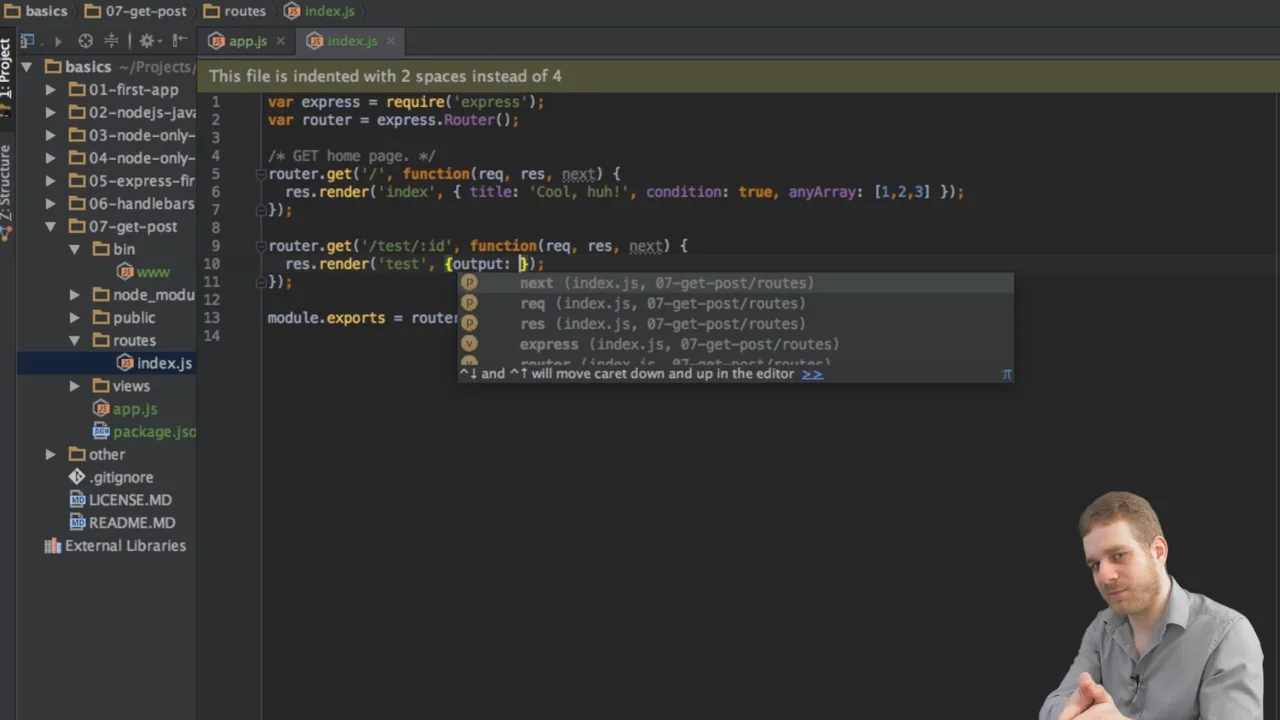Open project panel settings gear
The image size is (1280, 720).
pyautogui.click(x=147, y=41)
